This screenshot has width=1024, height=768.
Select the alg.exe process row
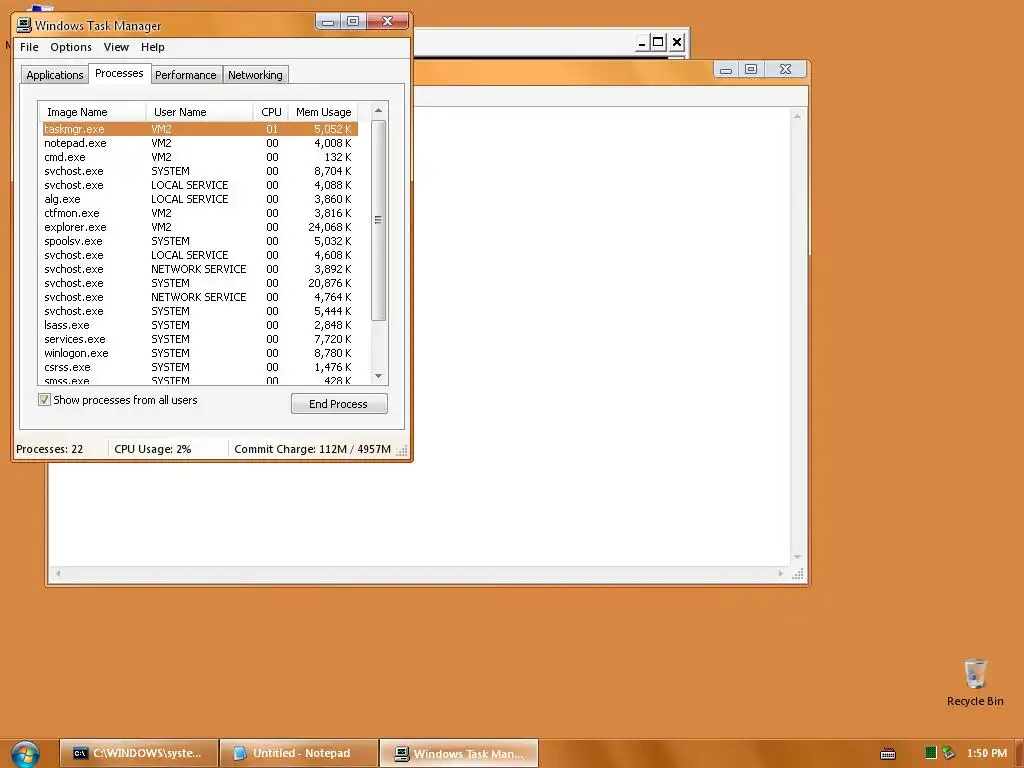(x=200, y=199)
